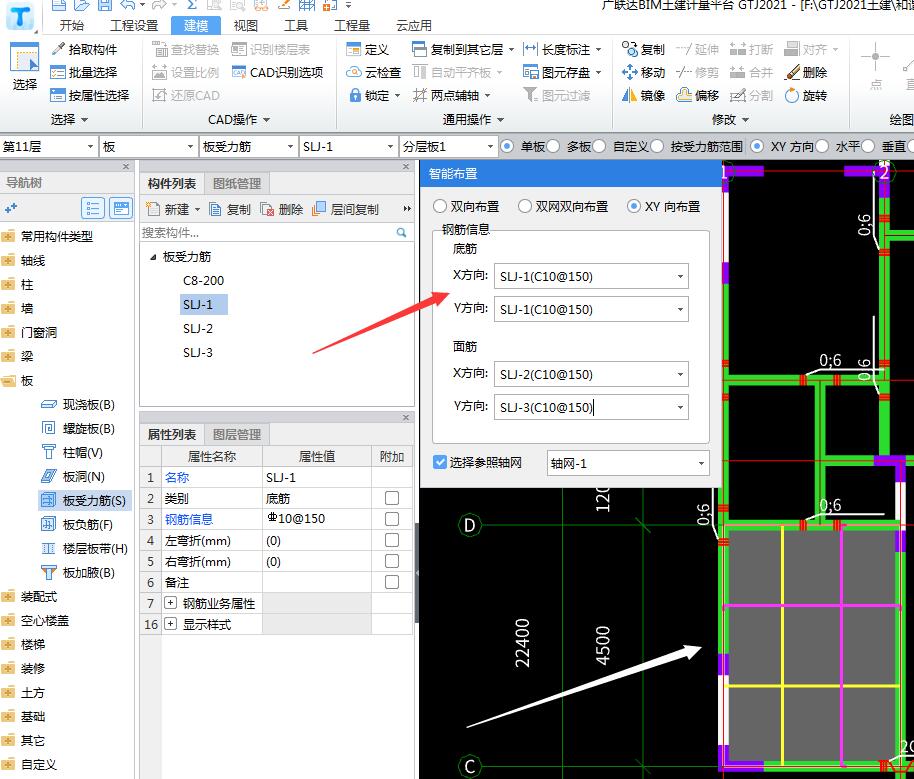Click the 移动 move tool
914x779 pixels.
click(643, 72)
